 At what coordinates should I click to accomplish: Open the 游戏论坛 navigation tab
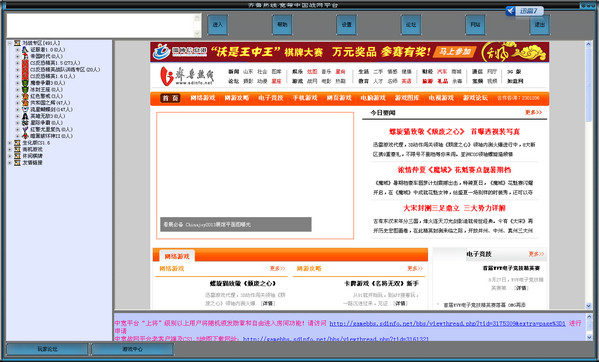475,98
